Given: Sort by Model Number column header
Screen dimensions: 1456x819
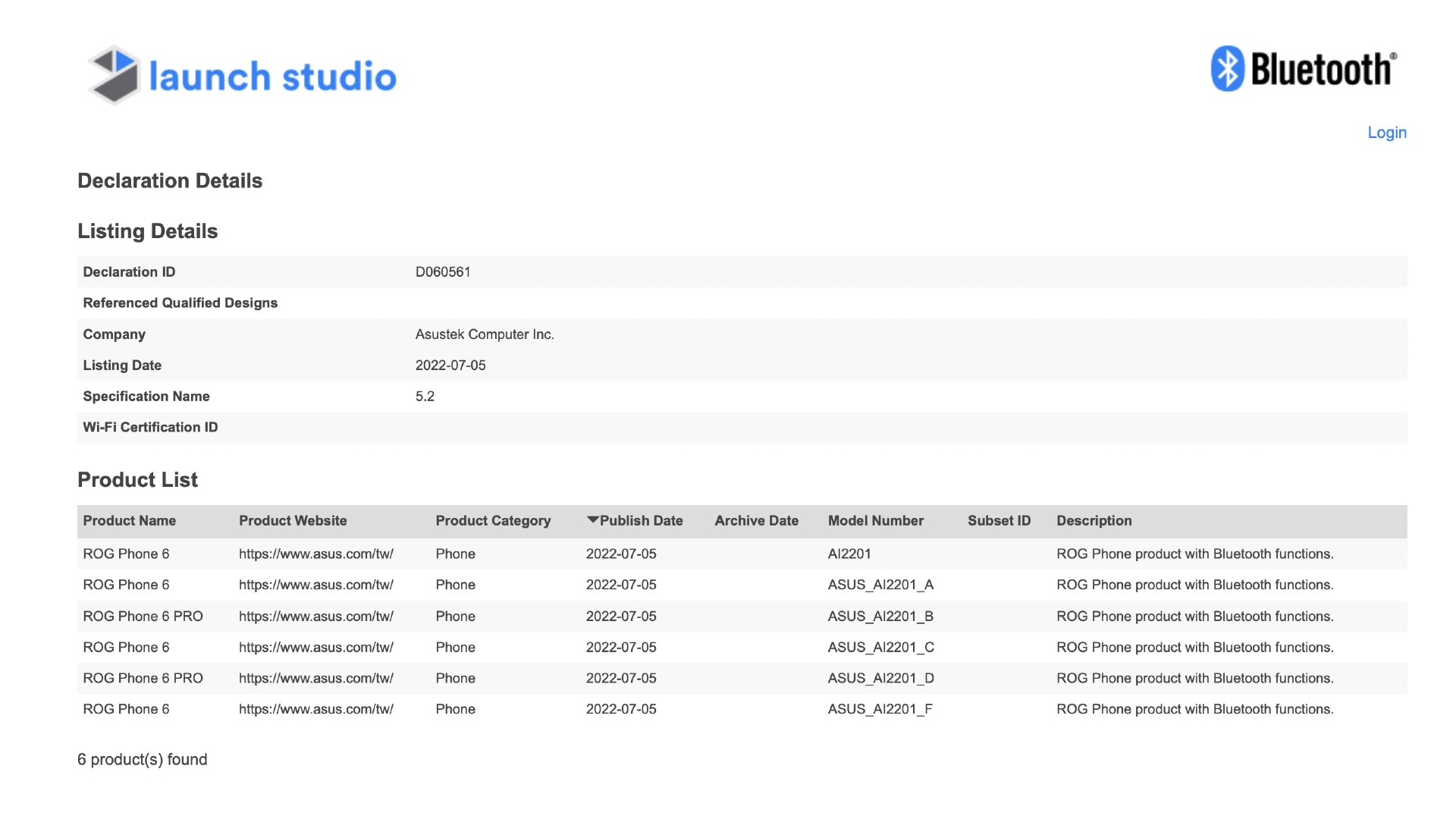Looking at the screenshot, I should (876, 521).
